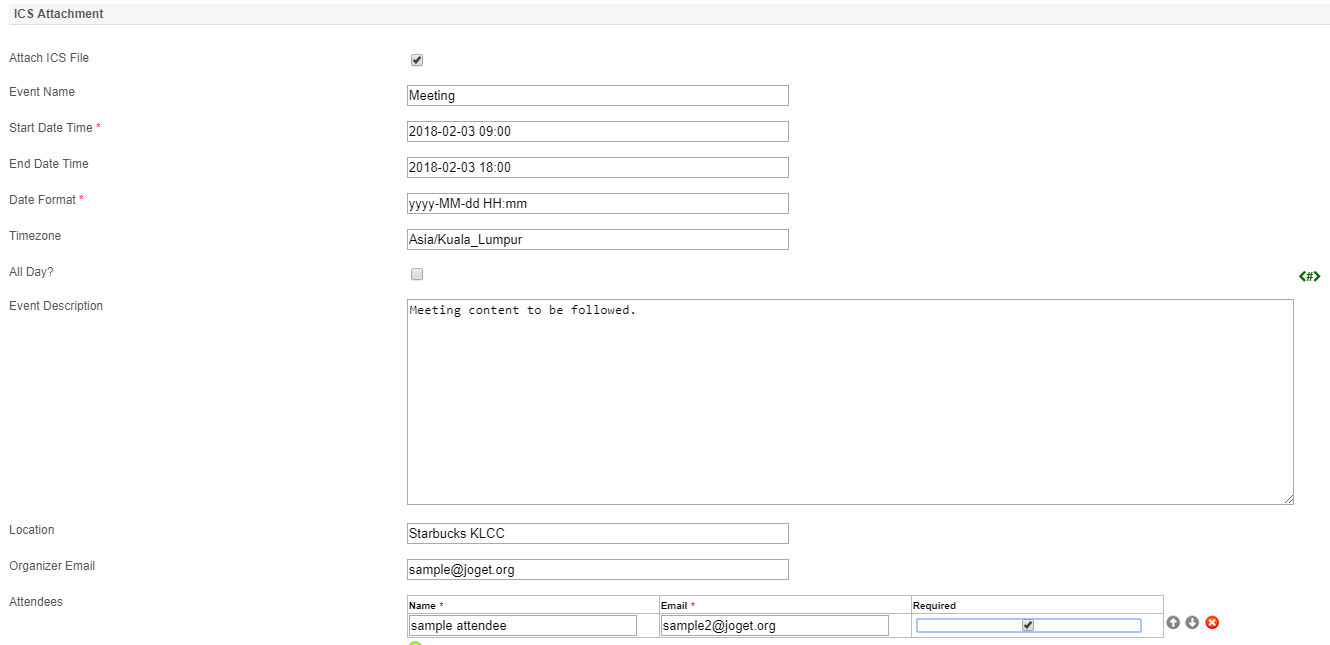
Task: Click the ICS Attachment section header
Action: (59, 14)
